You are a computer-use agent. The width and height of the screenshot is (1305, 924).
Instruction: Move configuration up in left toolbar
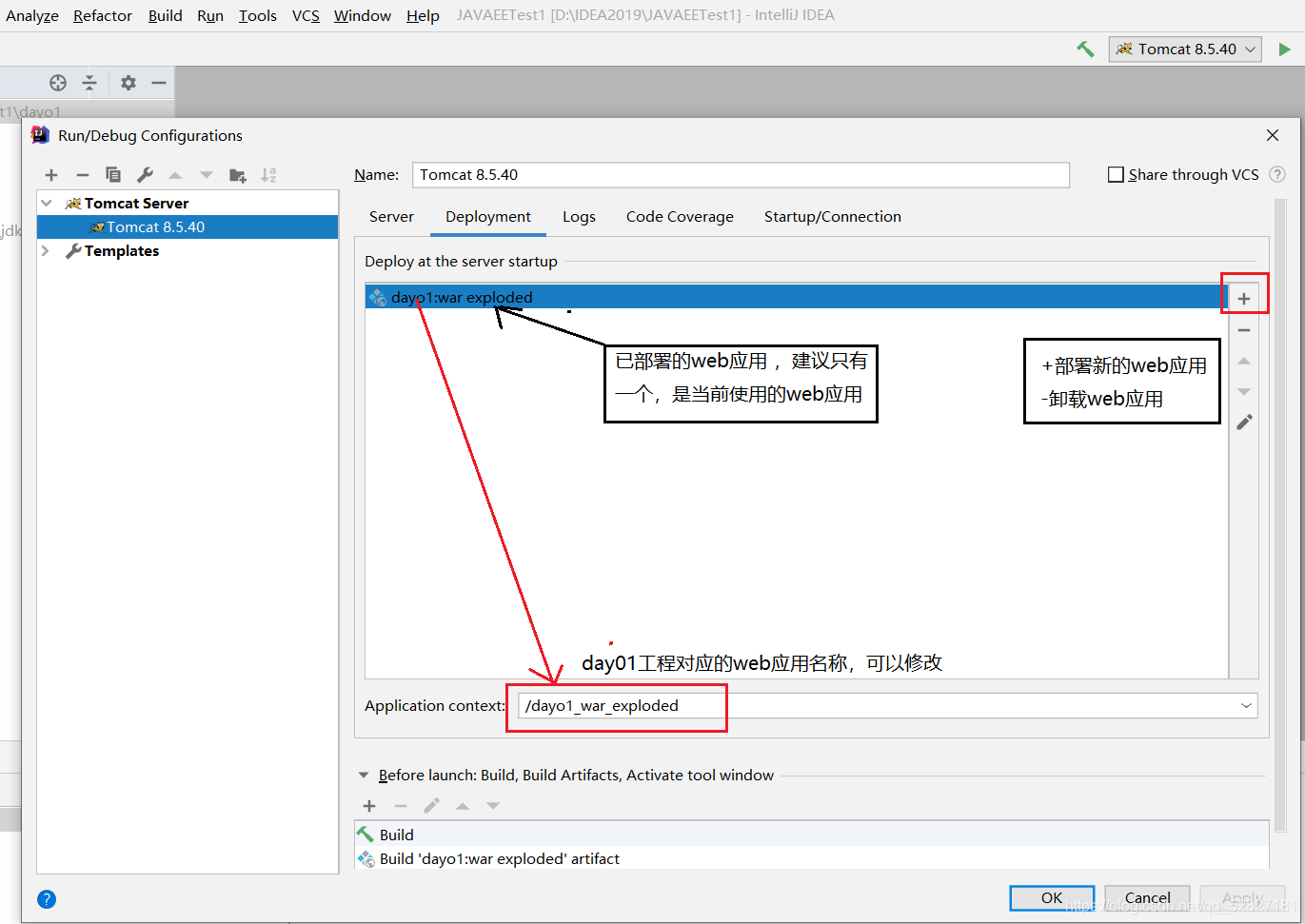[x=175, y=175]
